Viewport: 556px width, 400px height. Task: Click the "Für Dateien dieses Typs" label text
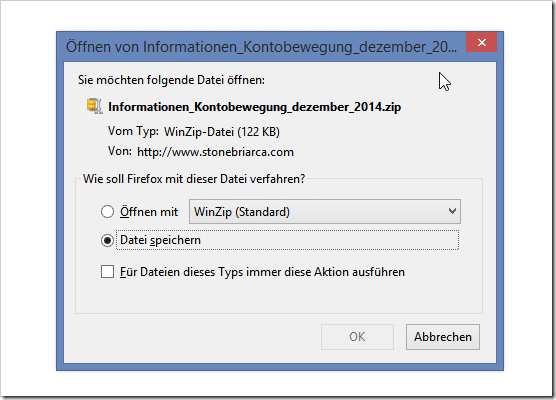pos(262,272)
